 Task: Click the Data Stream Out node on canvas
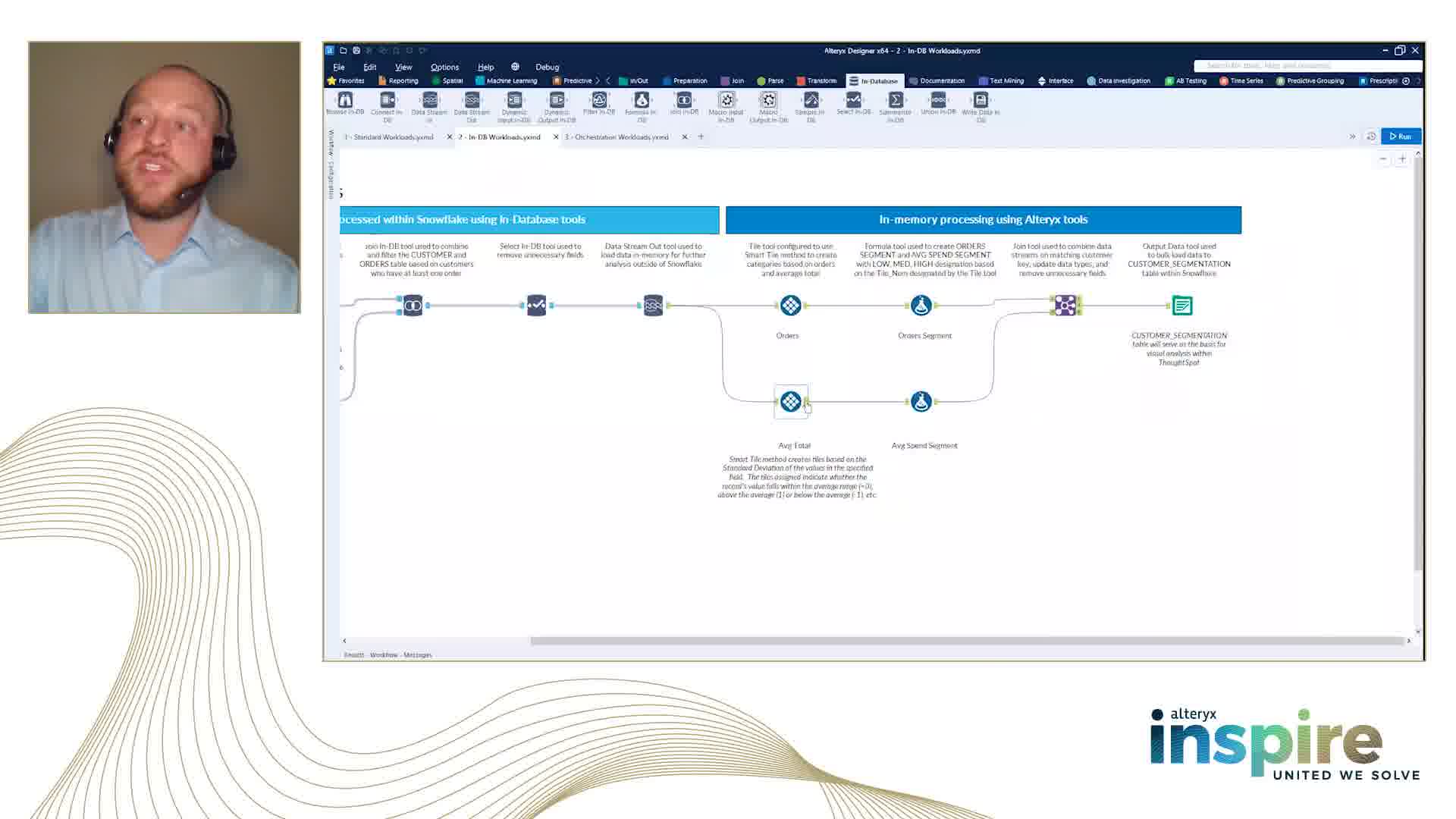tap(653, 306)
